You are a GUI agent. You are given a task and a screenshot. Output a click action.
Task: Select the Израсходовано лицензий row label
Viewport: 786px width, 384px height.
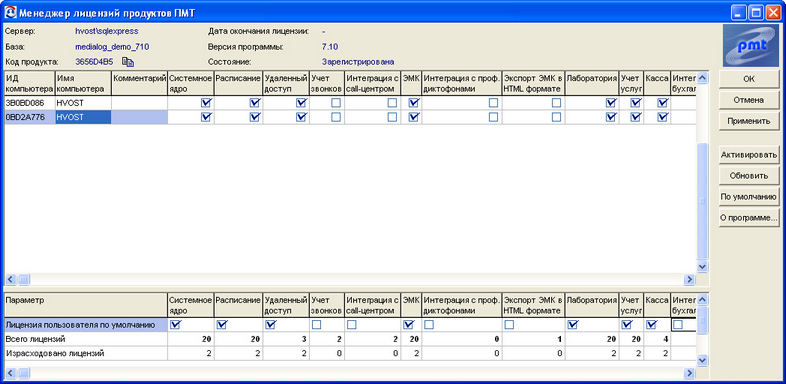86,353
